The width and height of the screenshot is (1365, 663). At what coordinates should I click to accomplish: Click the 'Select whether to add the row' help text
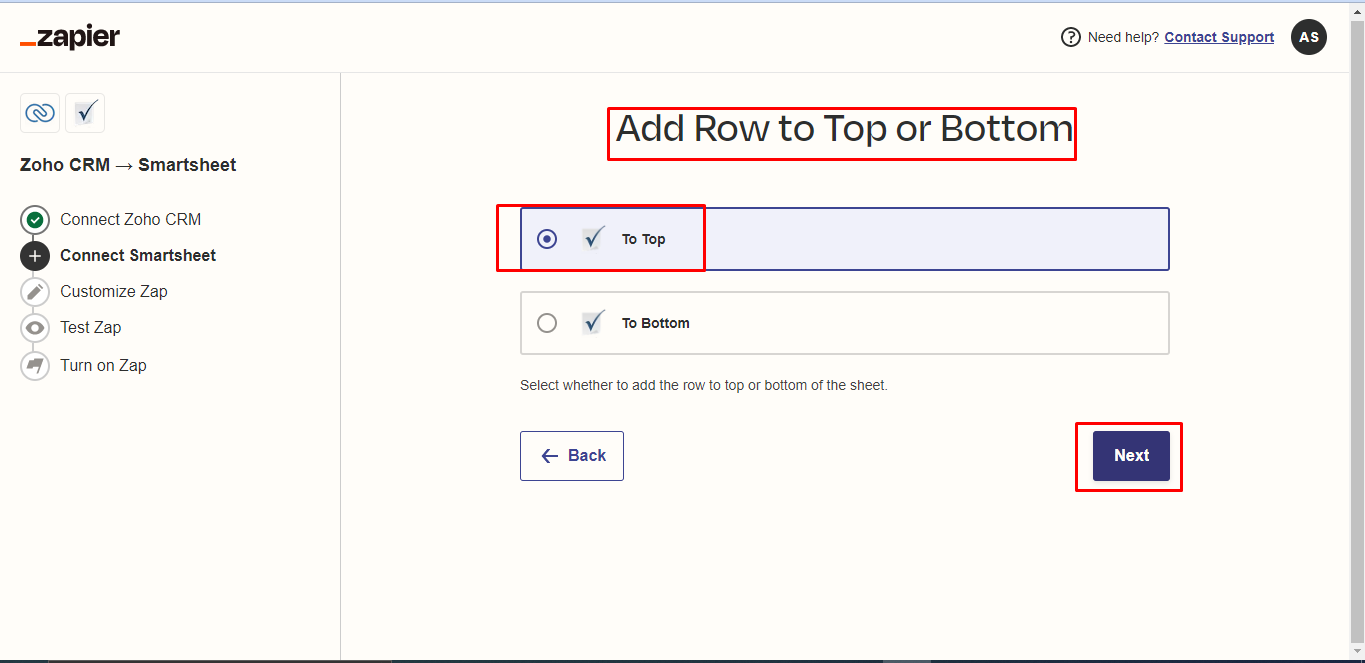coord(704,385)
